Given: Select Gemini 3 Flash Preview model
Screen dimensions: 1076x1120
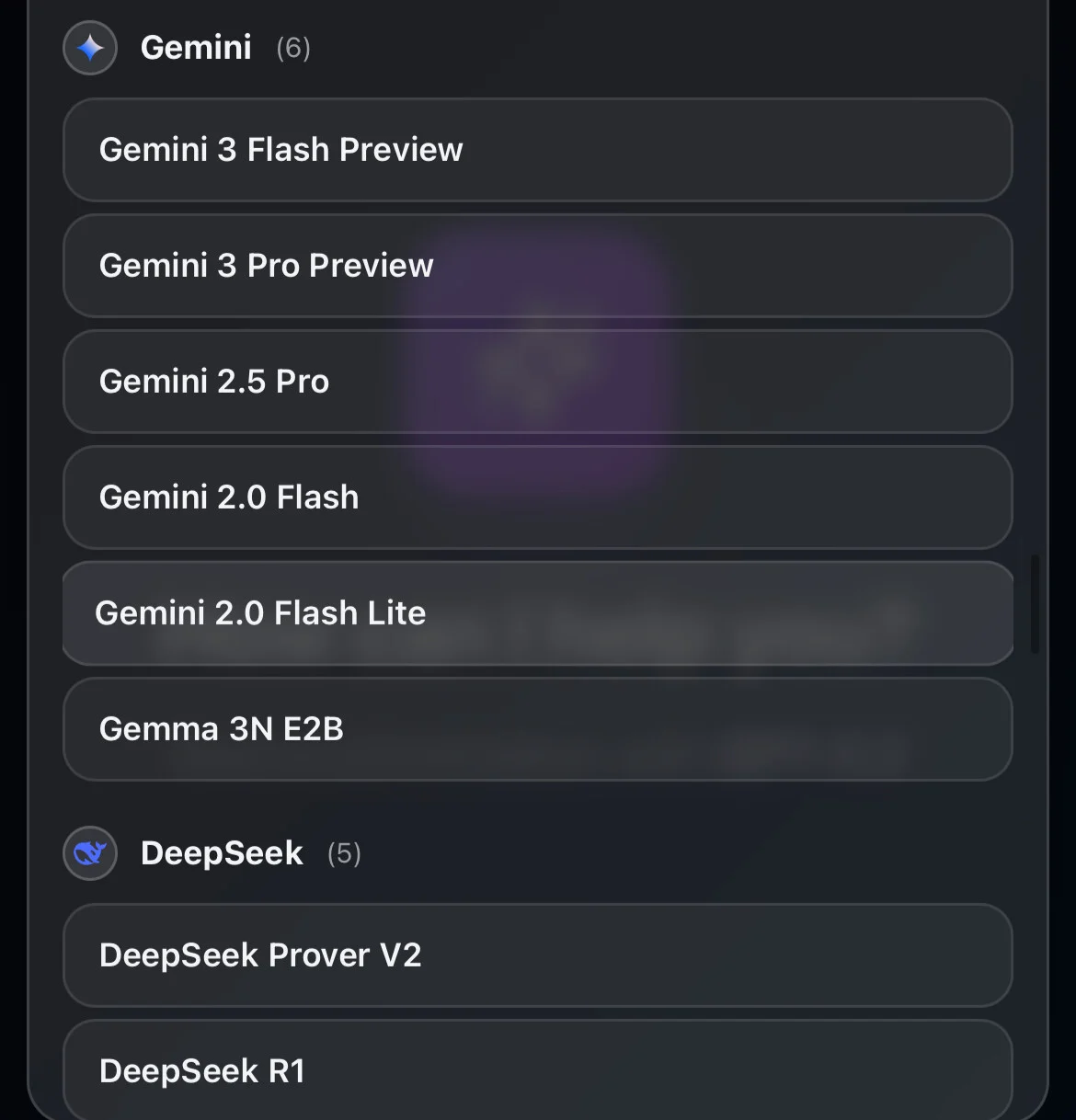Looking at the screenshot, I should click(537, 150).
